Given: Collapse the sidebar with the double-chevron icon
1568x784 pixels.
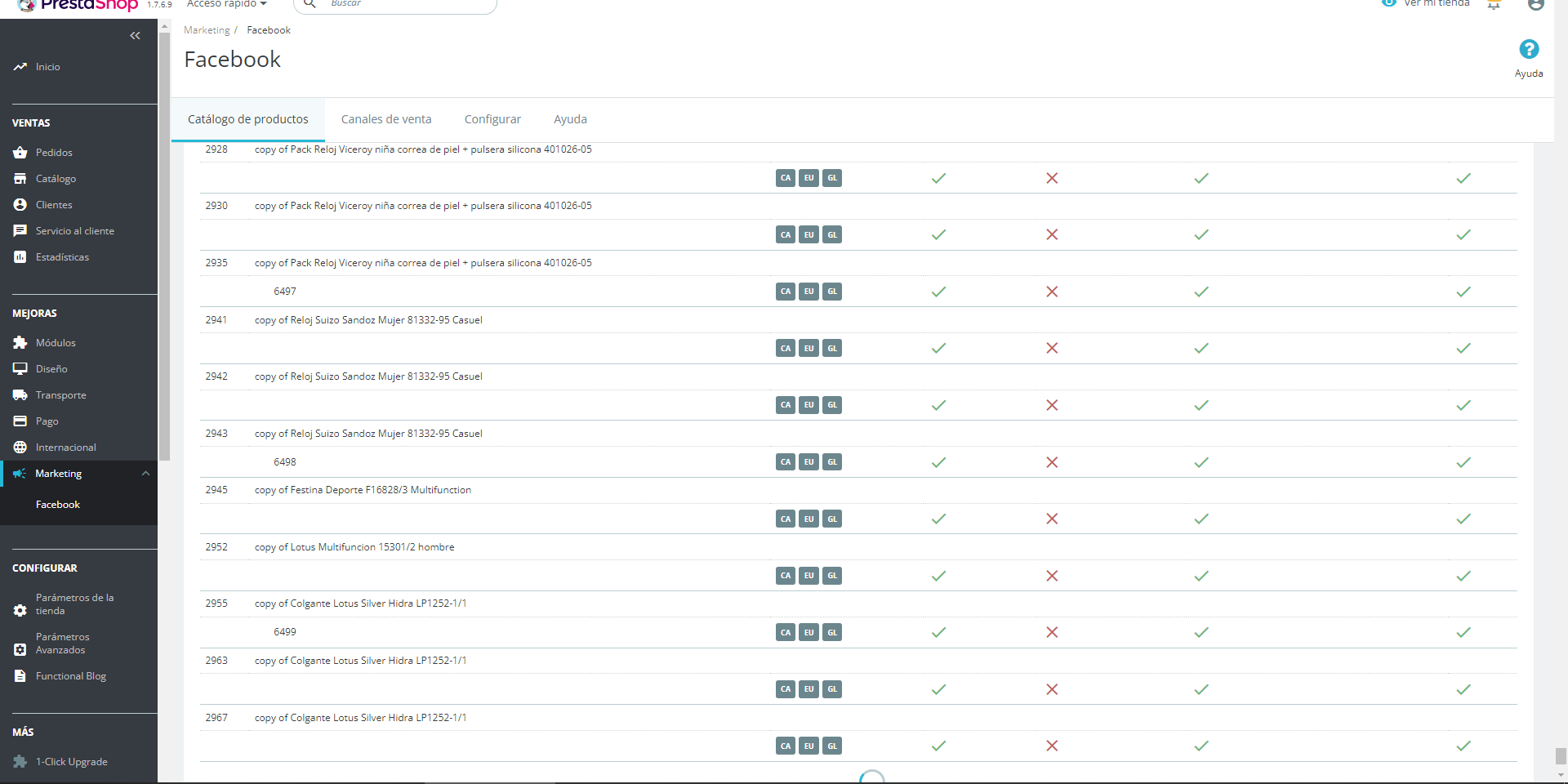Looking at the screenshot, I should pos(135,35).
